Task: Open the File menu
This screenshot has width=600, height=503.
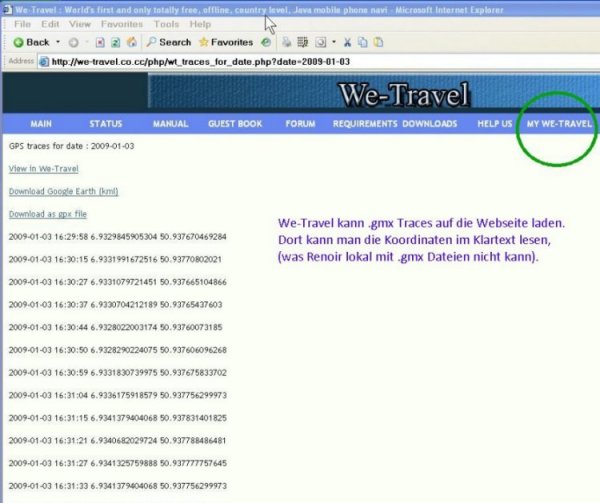Action: pos(22,24)
